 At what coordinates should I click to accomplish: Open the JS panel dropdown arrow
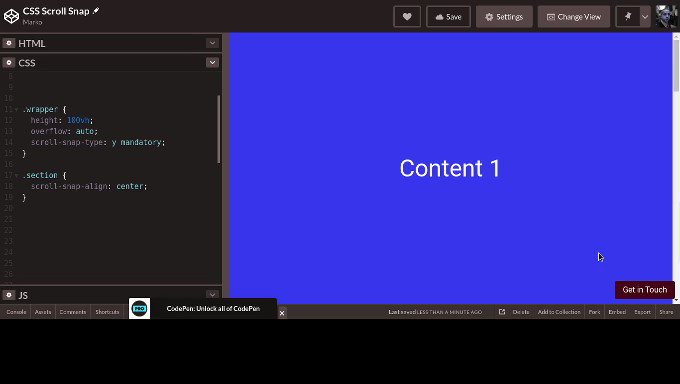(212, 295)
